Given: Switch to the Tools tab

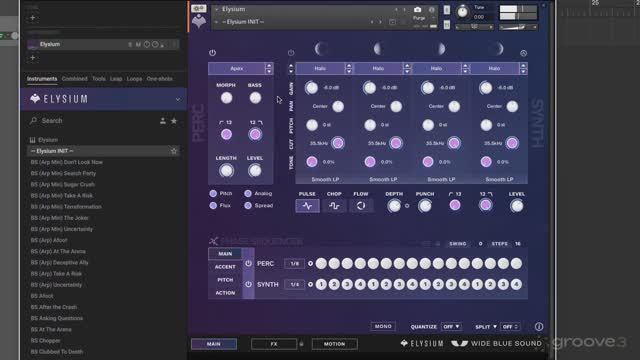Looking at the screenshot, I should tap(99, 79).
